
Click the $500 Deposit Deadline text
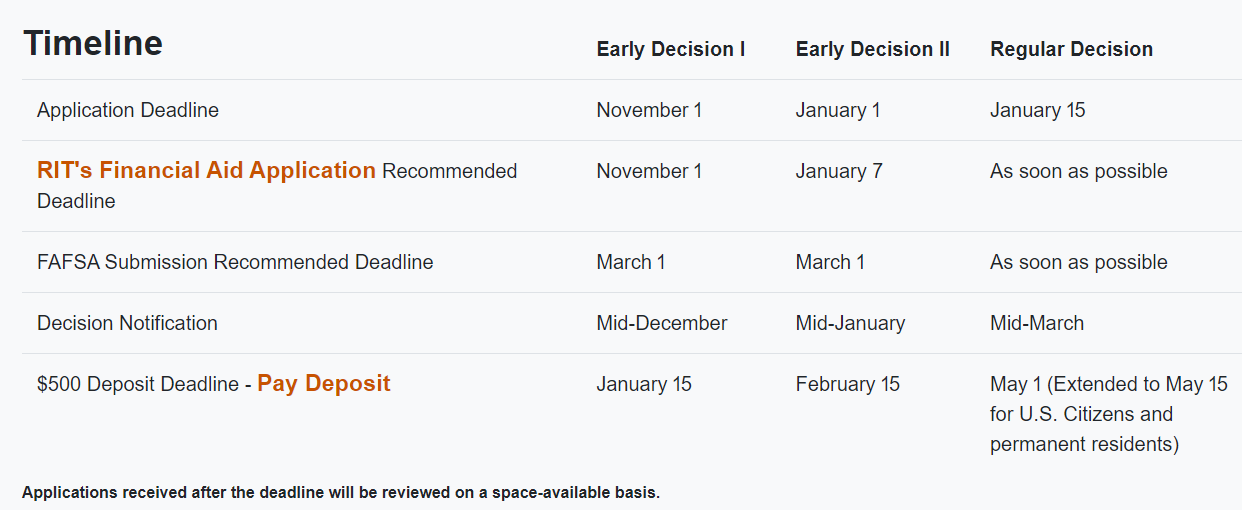pos(138,385)
